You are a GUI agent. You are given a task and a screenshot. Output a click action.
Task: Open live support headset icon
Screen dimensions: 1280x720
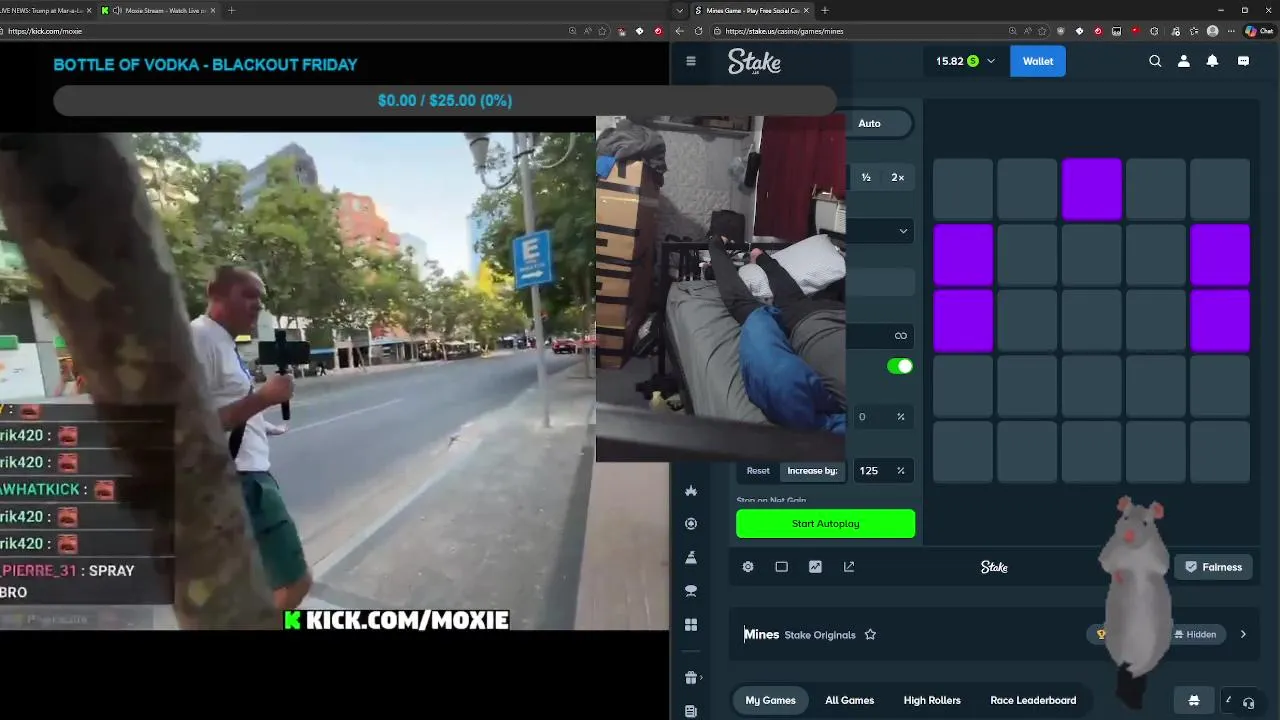1249,703
